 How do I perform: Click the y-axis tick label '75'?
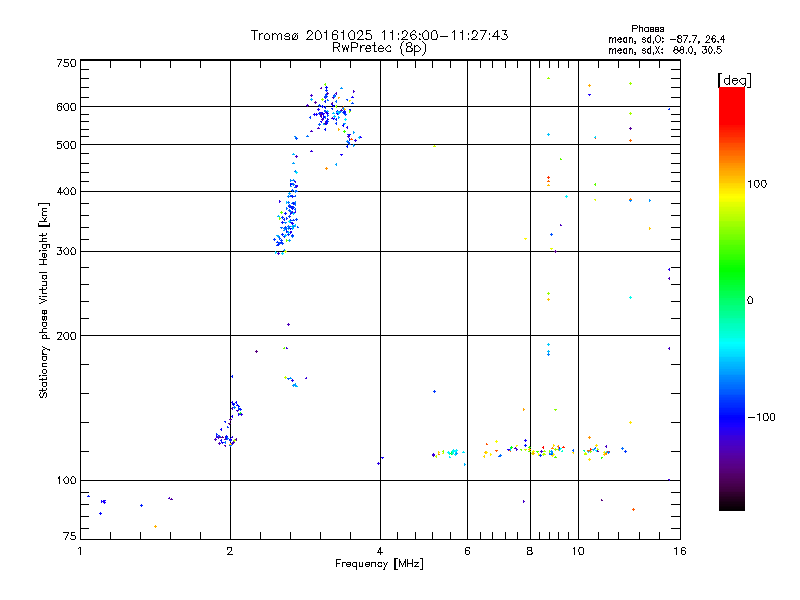(70, 536)
